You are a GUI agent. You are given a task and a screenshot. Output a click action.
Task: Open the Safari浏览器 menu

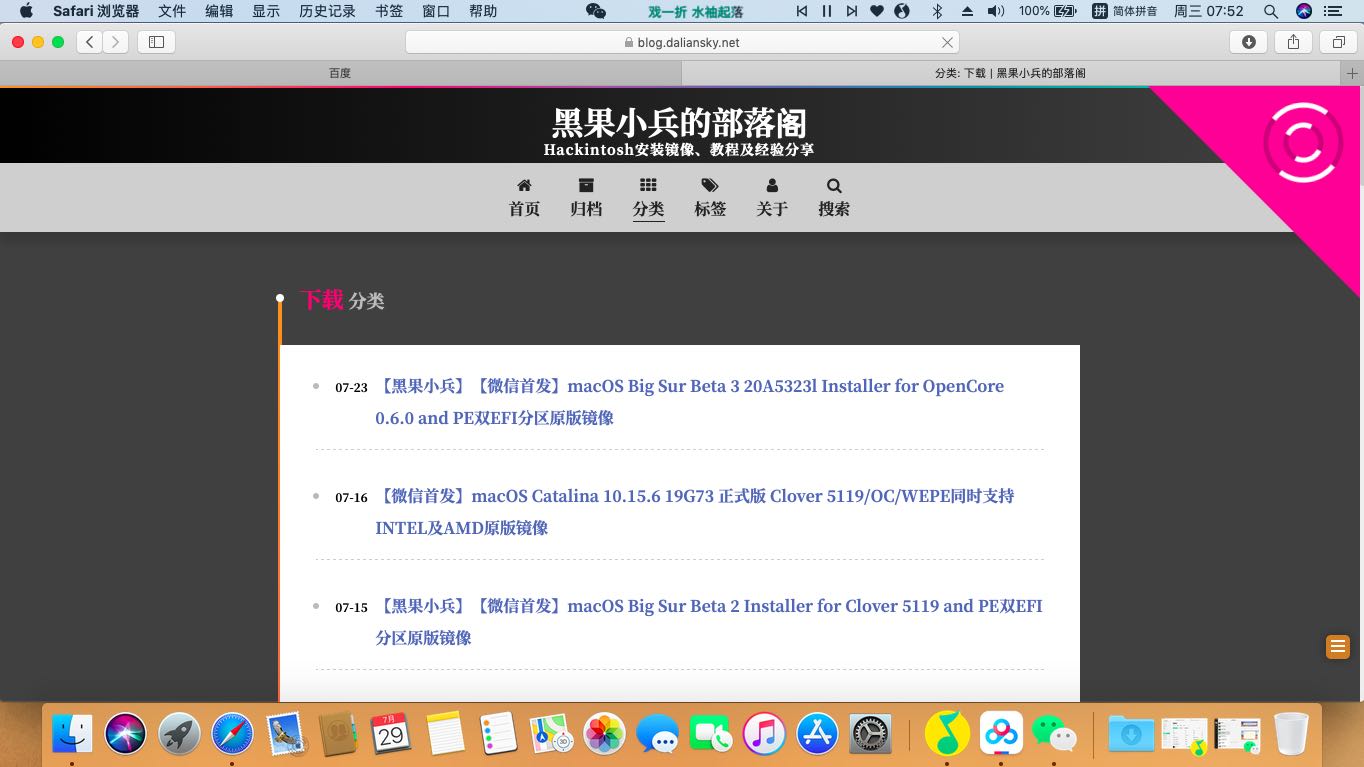coord(96,11)
